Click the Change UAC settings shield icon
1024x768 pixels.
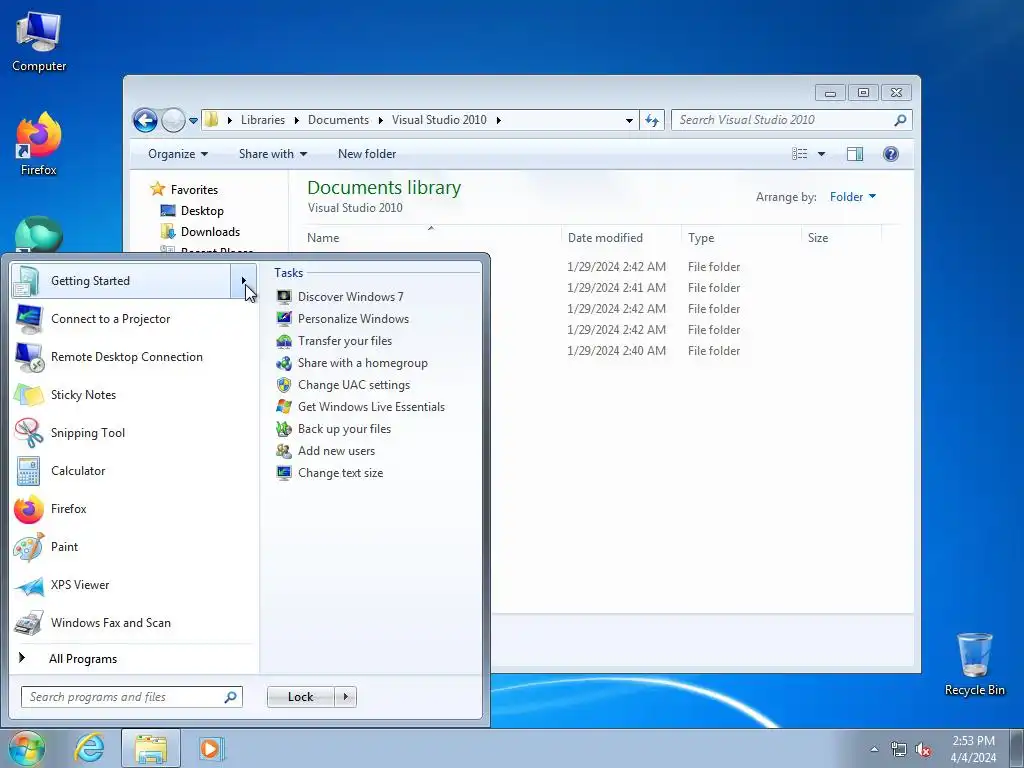[x=283, y=385]
